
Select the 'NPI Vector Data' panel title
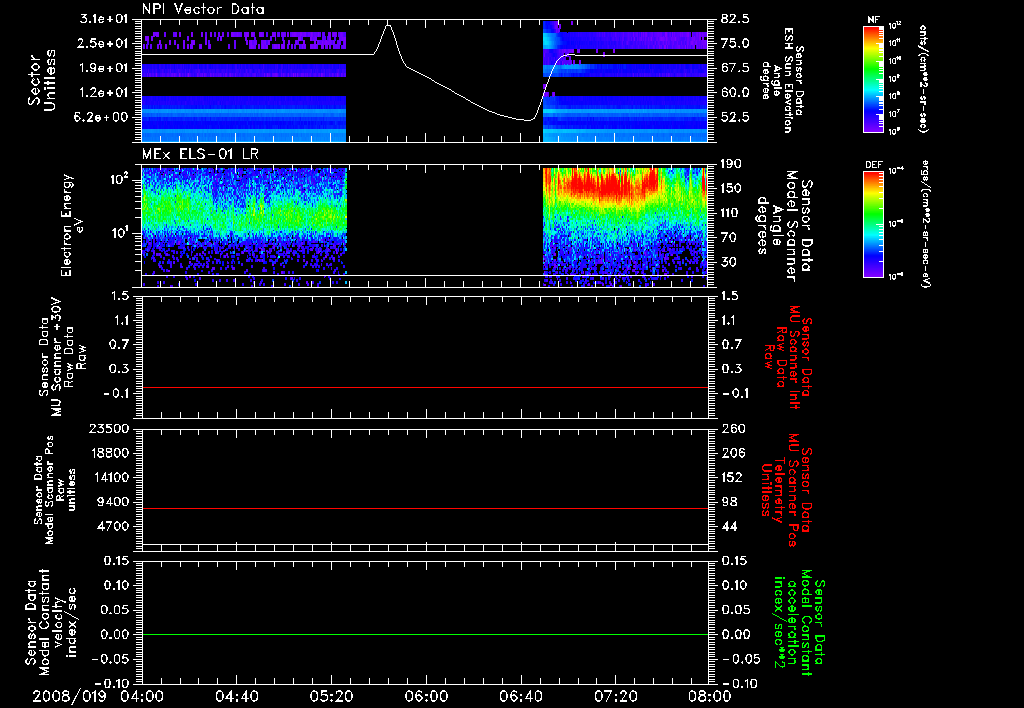pos(203,9)
